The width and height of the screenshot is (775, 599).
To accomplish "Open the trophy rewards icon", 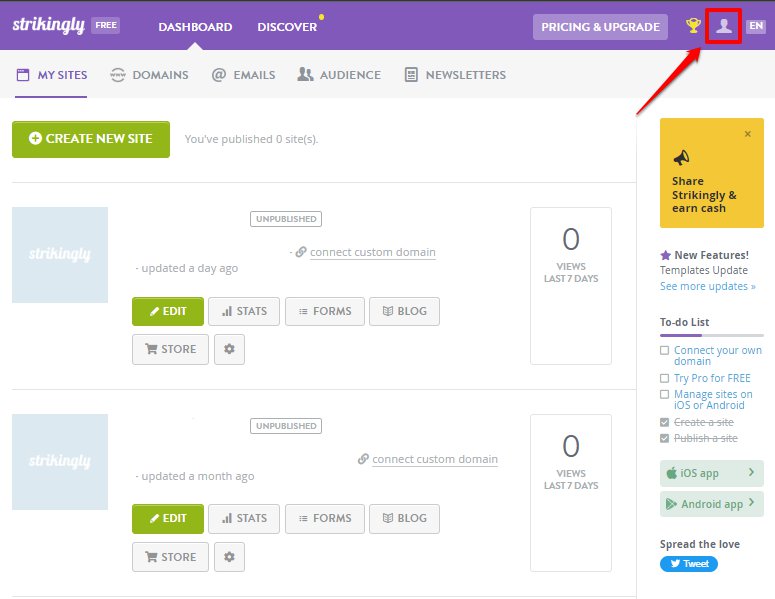I will [x=693, y=26].
